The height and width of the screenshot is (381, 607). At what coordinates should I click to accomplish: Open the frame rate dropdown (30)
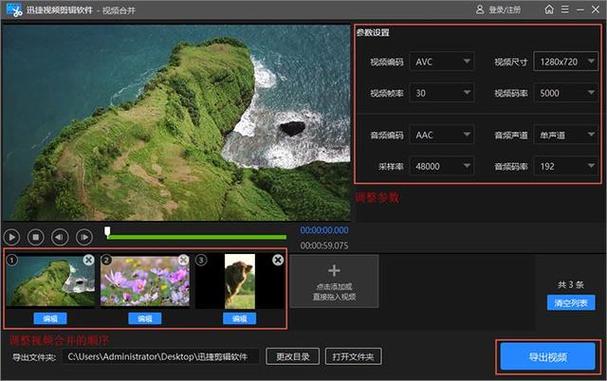point(441,93)
